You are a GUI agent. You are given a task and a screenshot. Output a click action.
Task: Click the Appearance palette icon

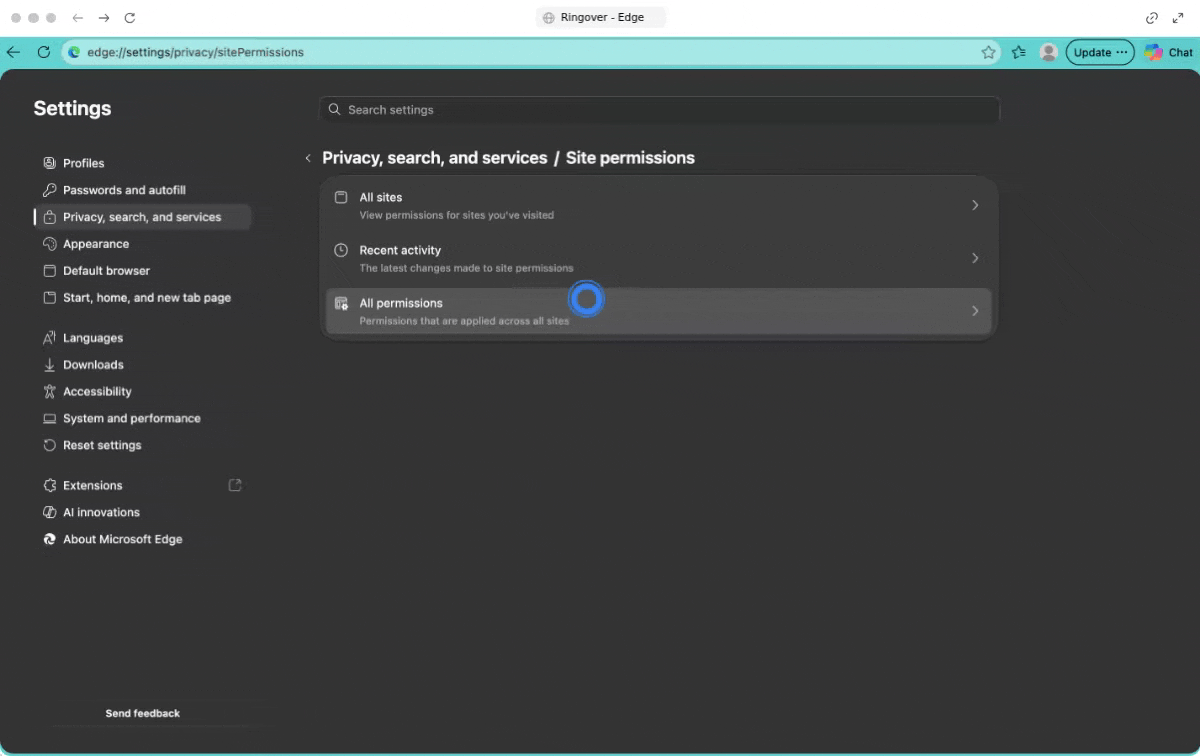pyautogui.click(x=50, y=244)
